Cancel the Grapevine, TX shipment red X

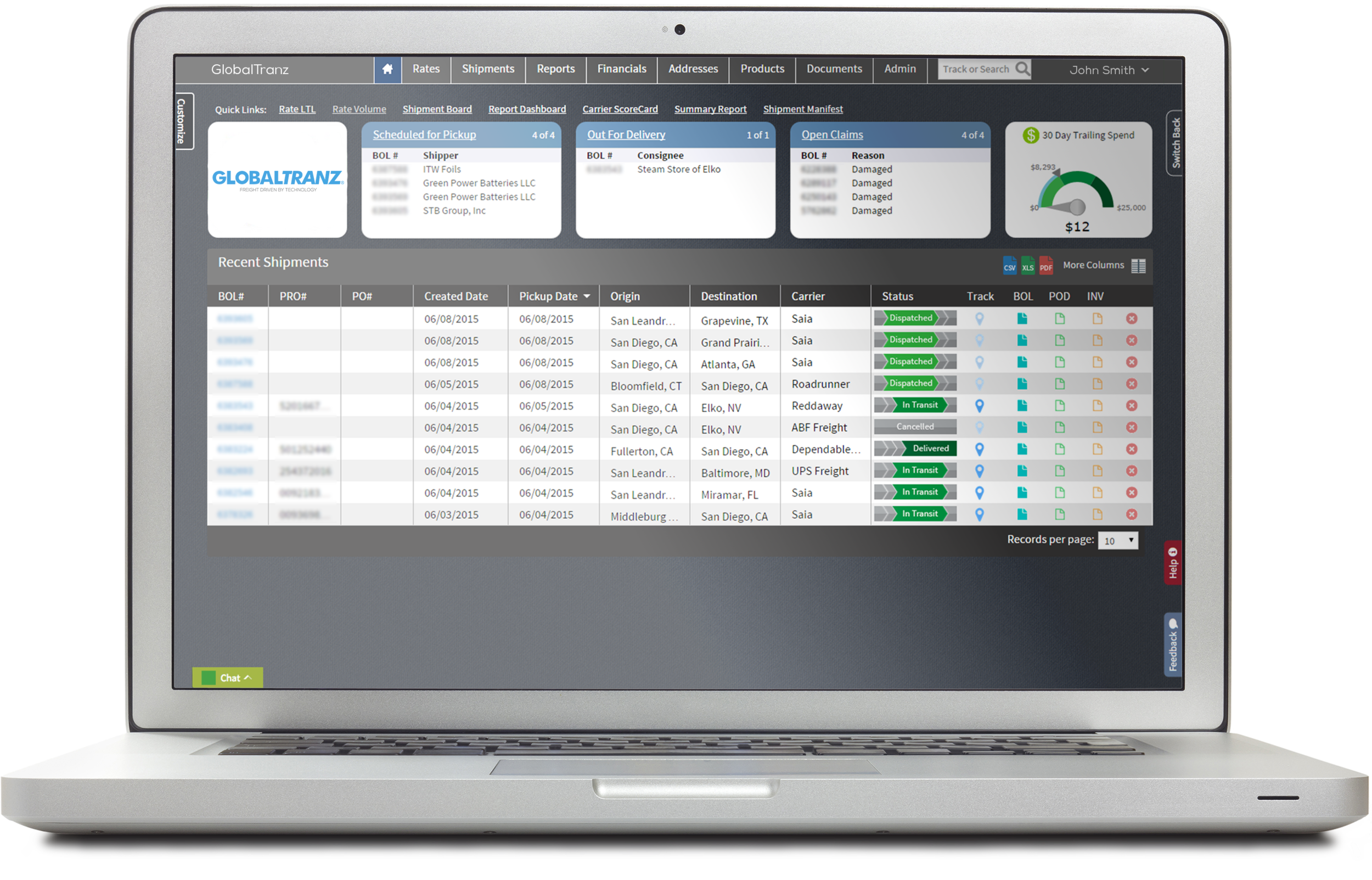[x=1132, y=319]
